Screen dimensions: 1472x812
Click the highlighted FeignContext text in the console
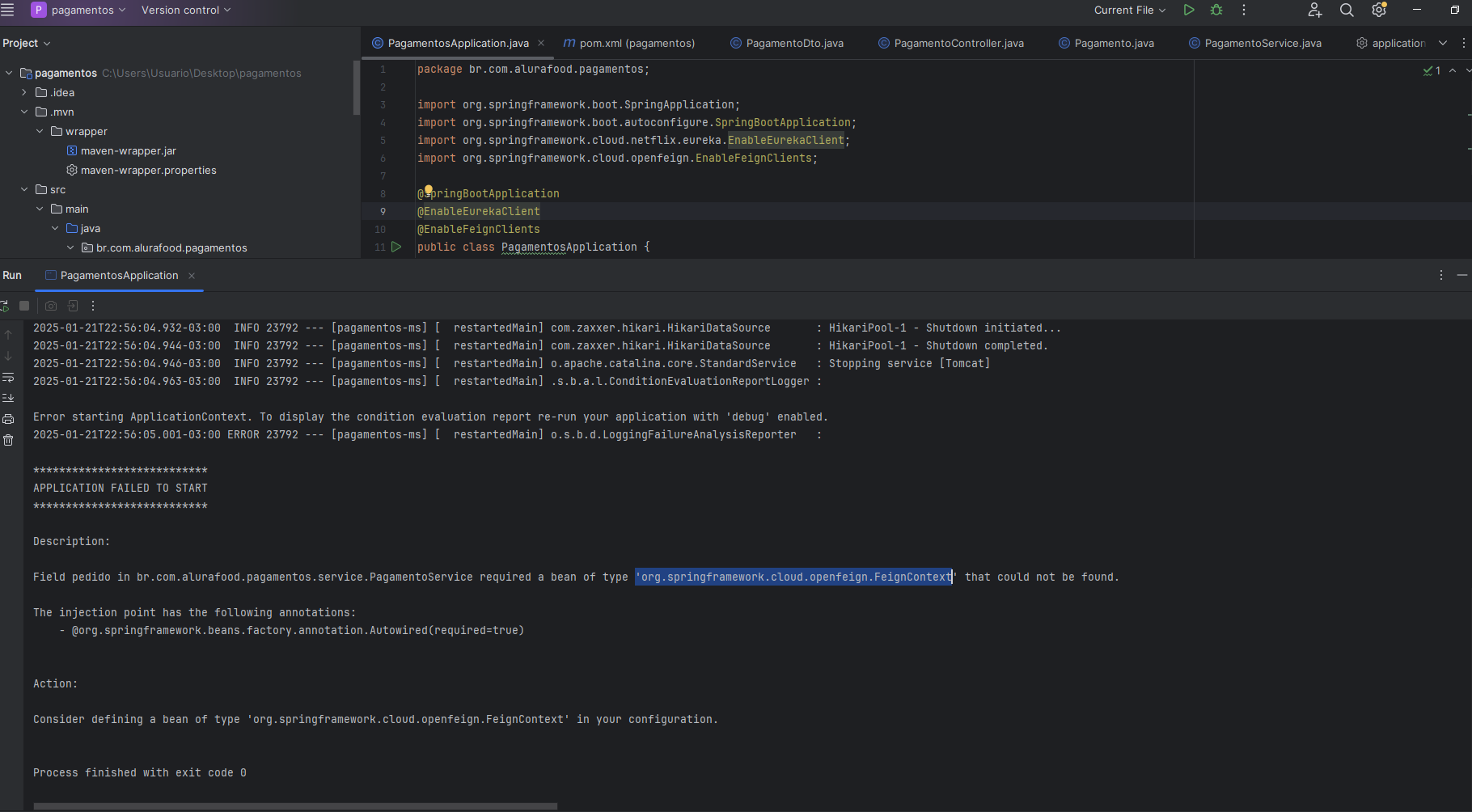[793, 577]
